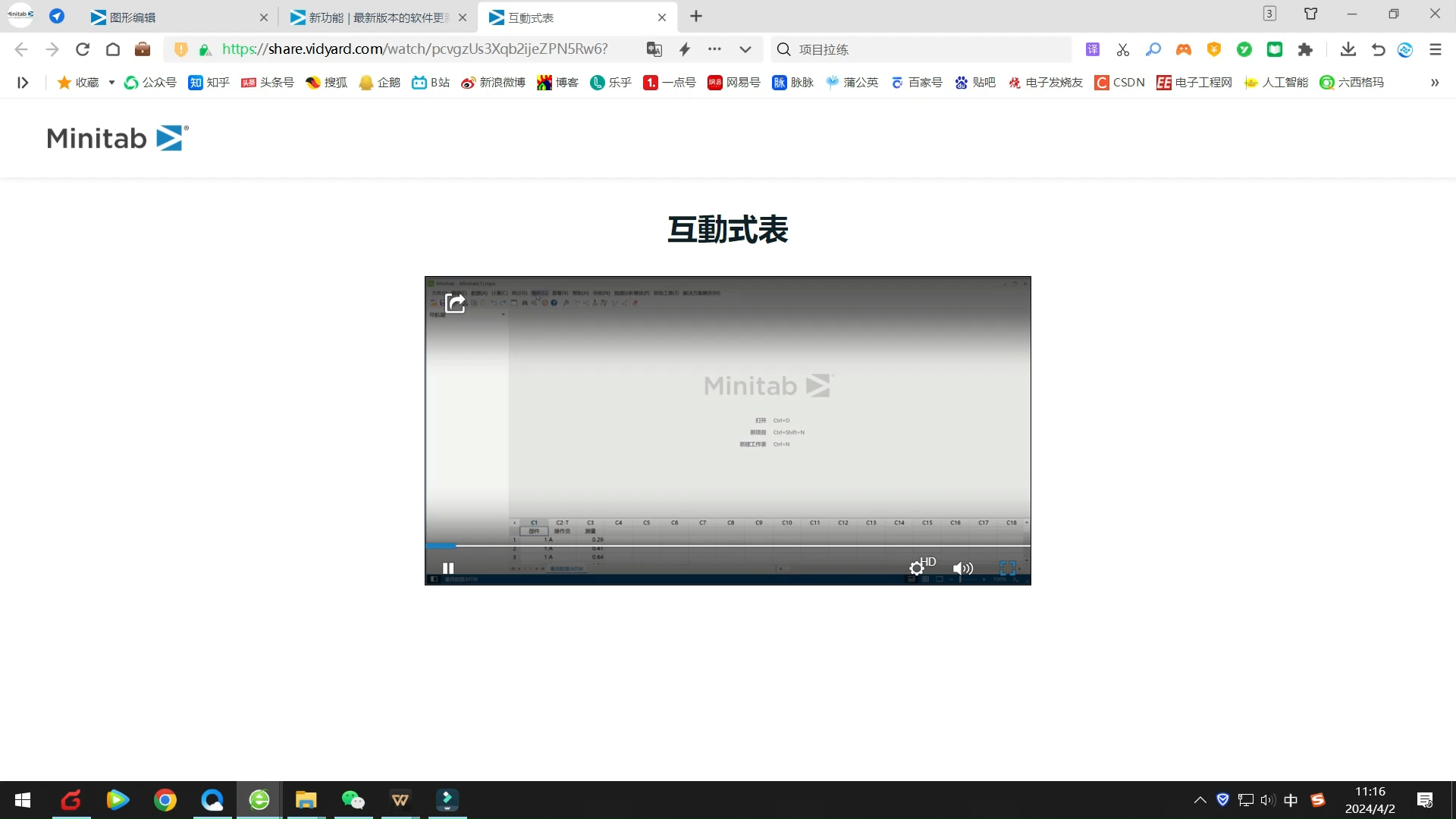Close the 互動式表 tab
The width and height of the screenshot is (1456, 819).
click(x=662, y=17)
